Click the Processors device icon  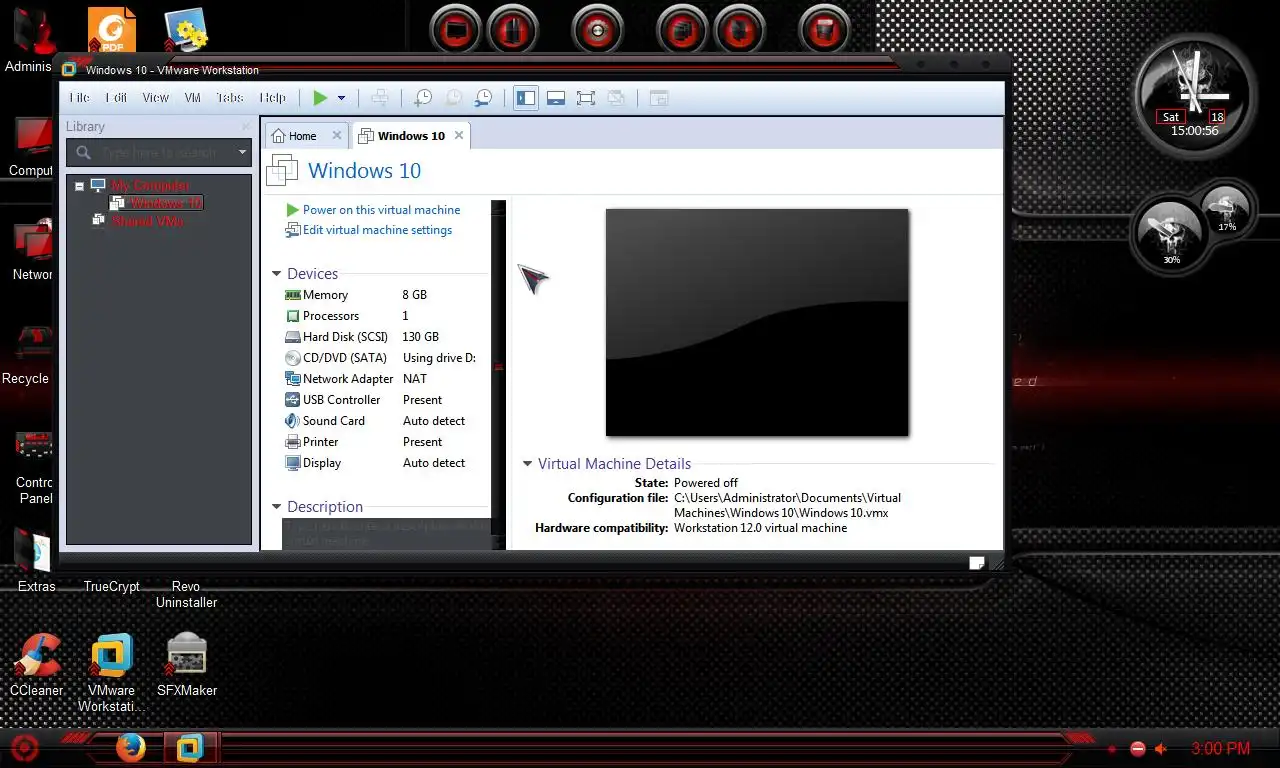293,316
